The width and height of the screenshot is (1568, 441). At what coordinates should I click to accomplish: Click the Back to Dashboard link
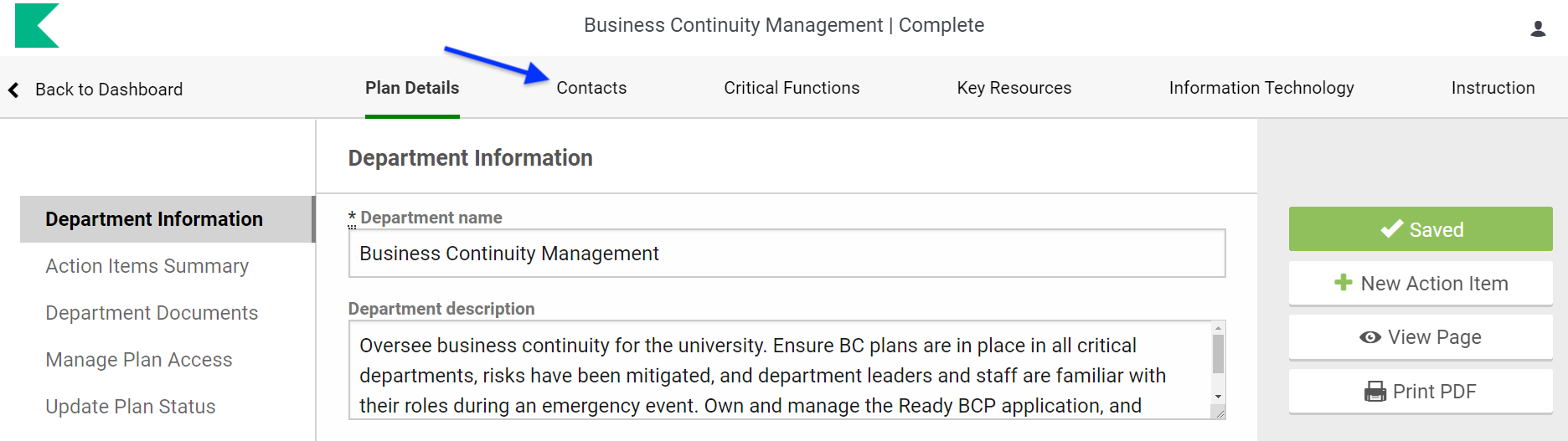[x=109, y=90]
